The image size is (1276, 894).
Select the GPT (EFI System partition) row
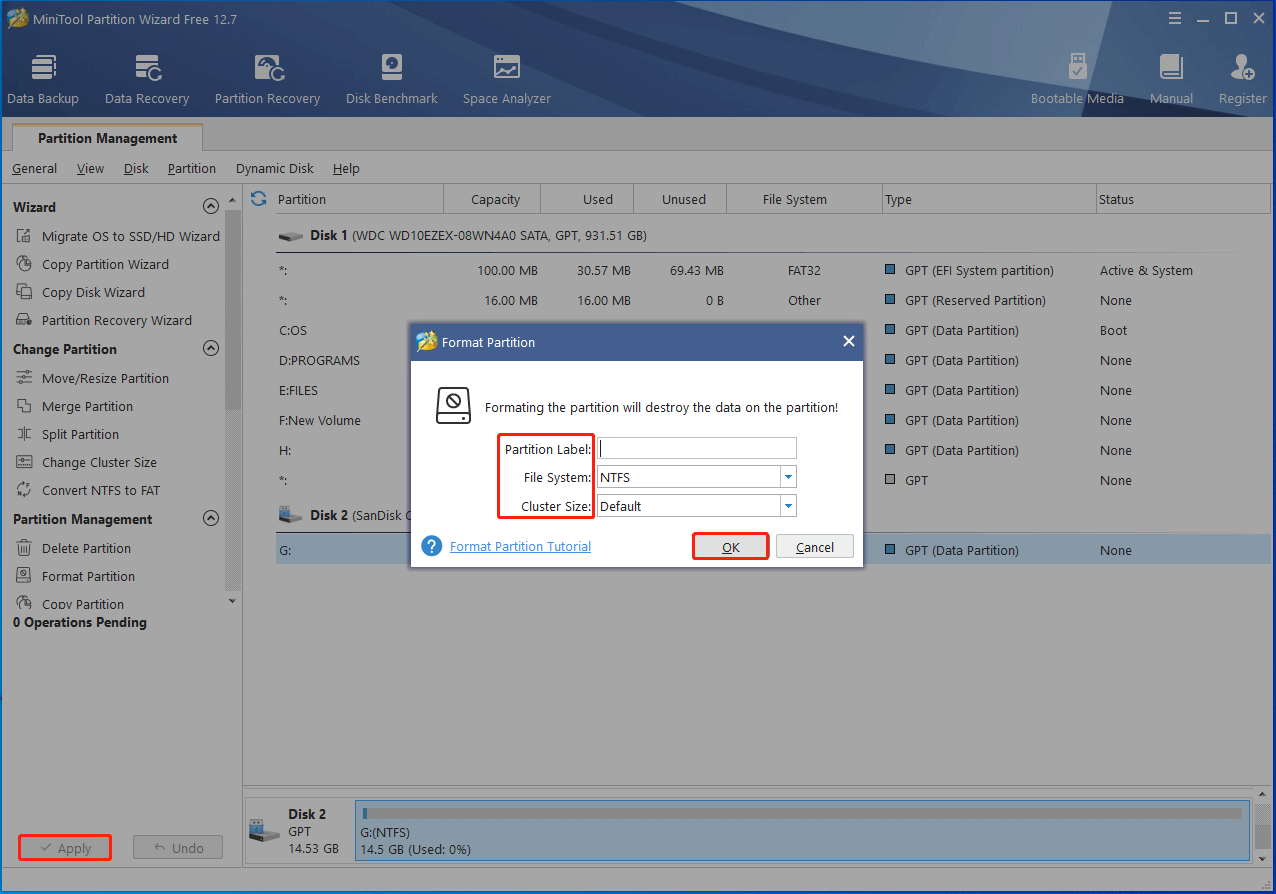[773, 270]
